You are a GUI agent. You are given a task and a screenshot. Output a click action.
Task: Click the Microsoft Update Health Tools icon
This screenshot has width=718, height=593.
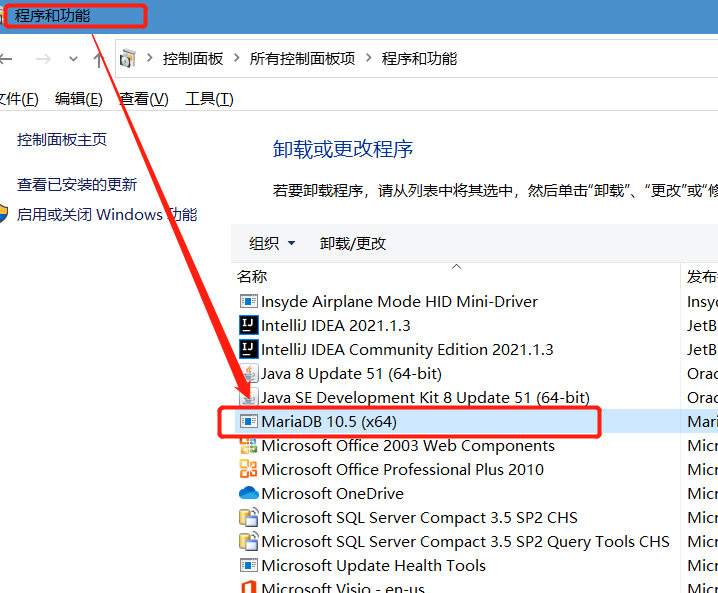(x=249, y=566)
